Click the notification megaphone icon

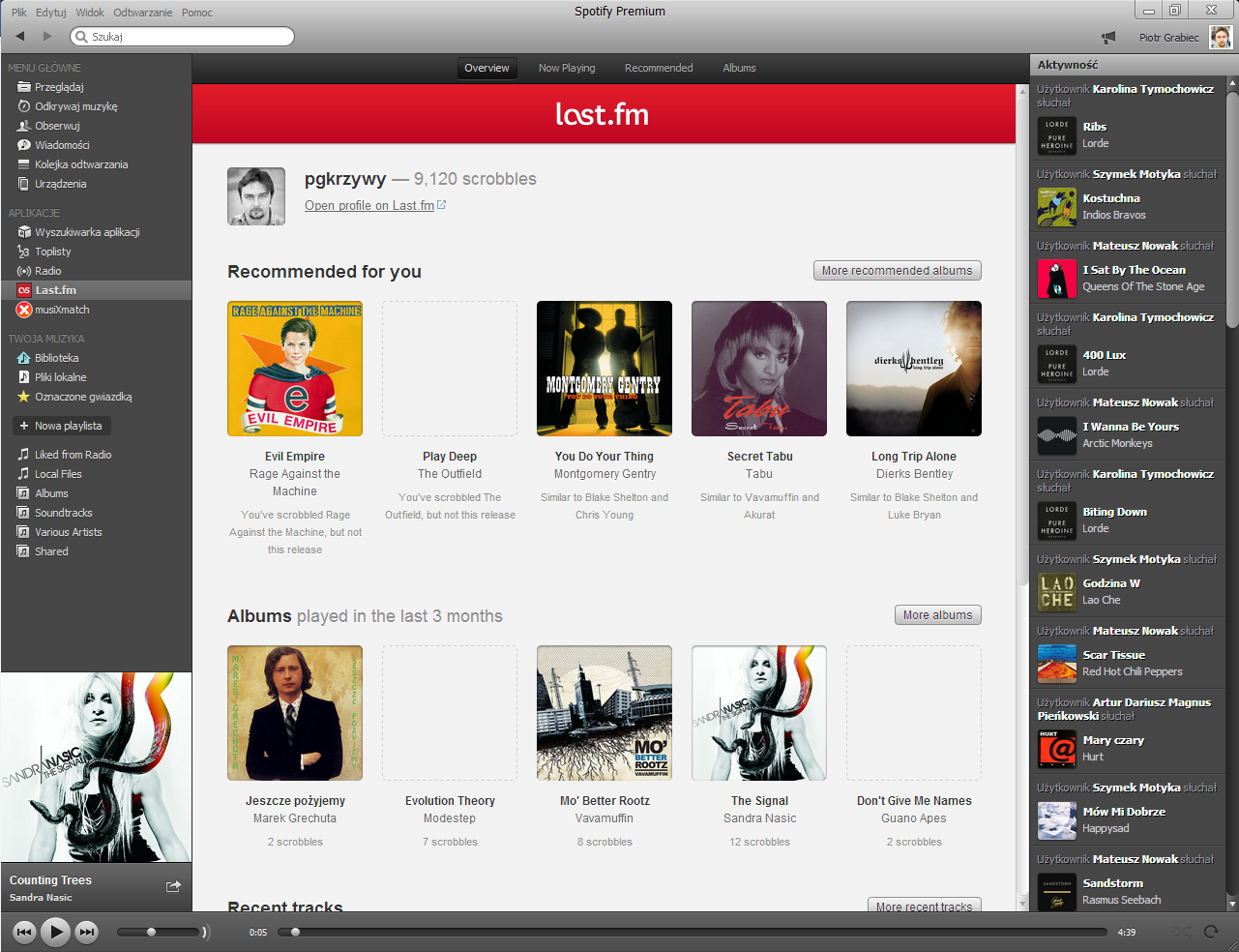pyautogui.click(x=1108, y=37)
